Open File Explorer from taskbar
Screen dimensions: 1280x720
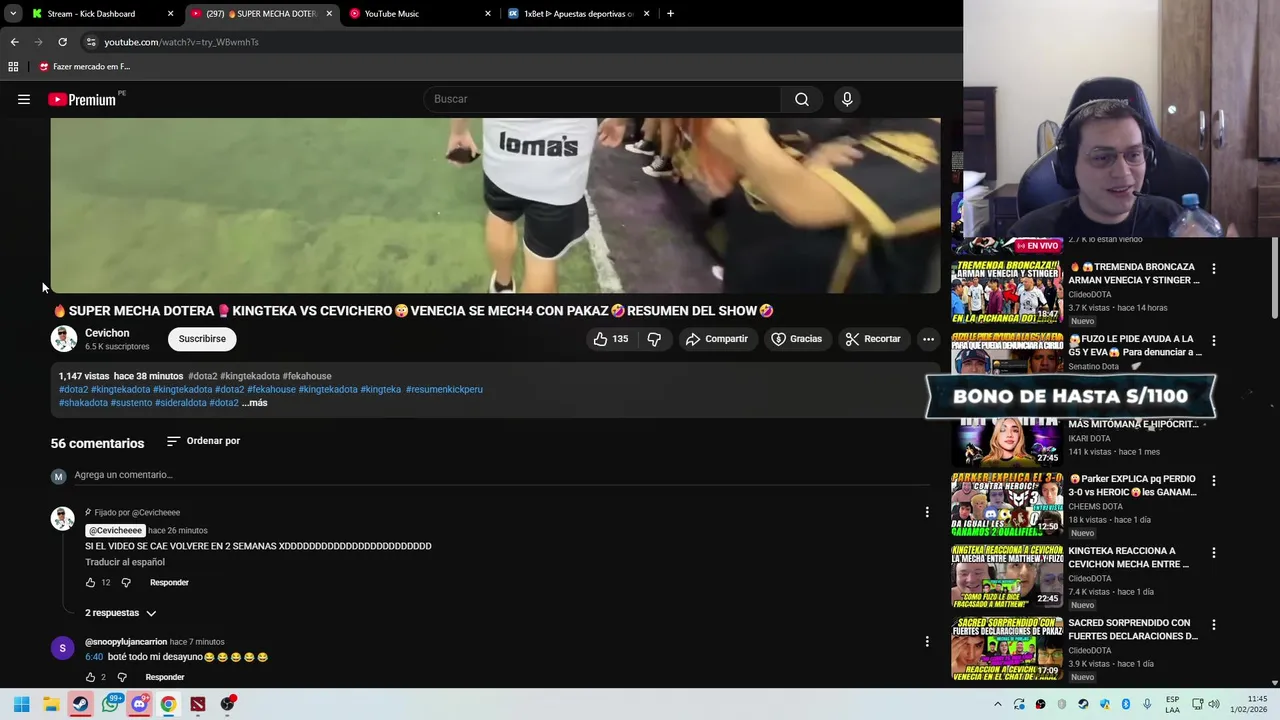pyautogui.click(x=51, y=704)
